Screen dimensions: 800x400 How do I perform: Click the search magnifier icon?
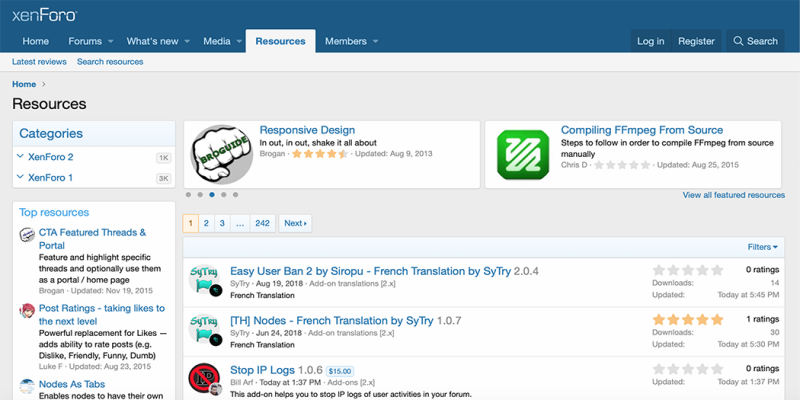(x=738, y=41)
